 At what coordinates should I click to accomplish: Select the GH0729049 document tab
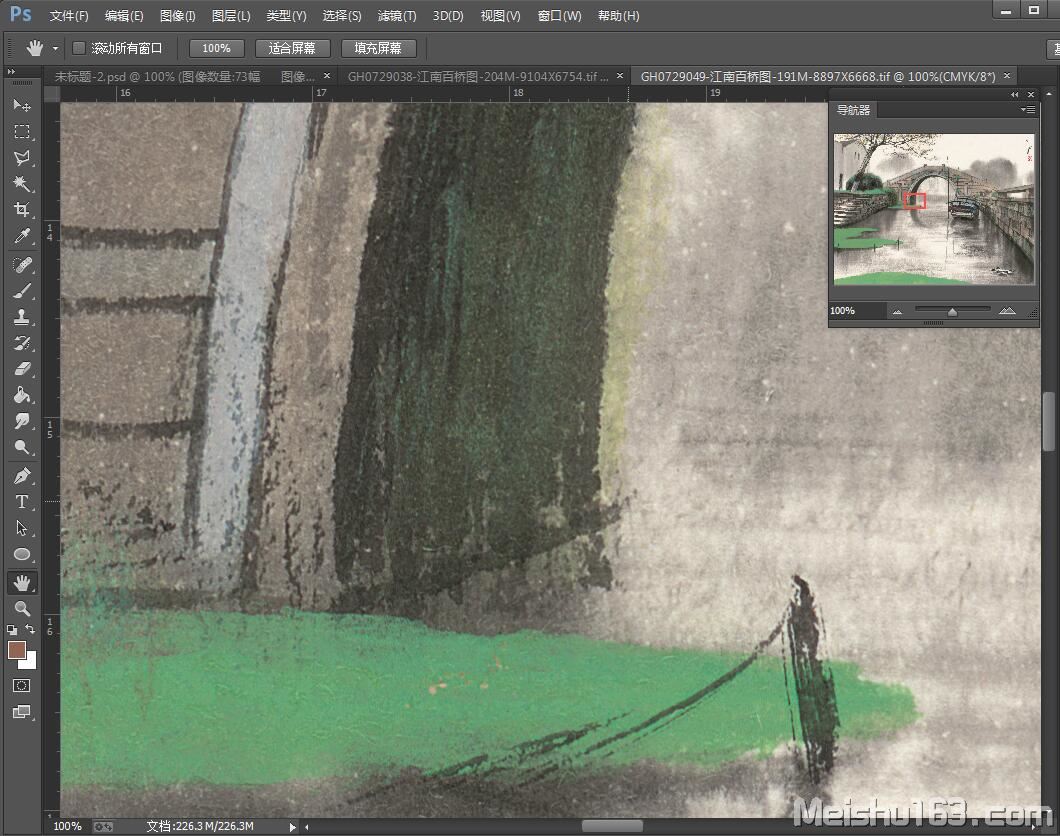818,76
